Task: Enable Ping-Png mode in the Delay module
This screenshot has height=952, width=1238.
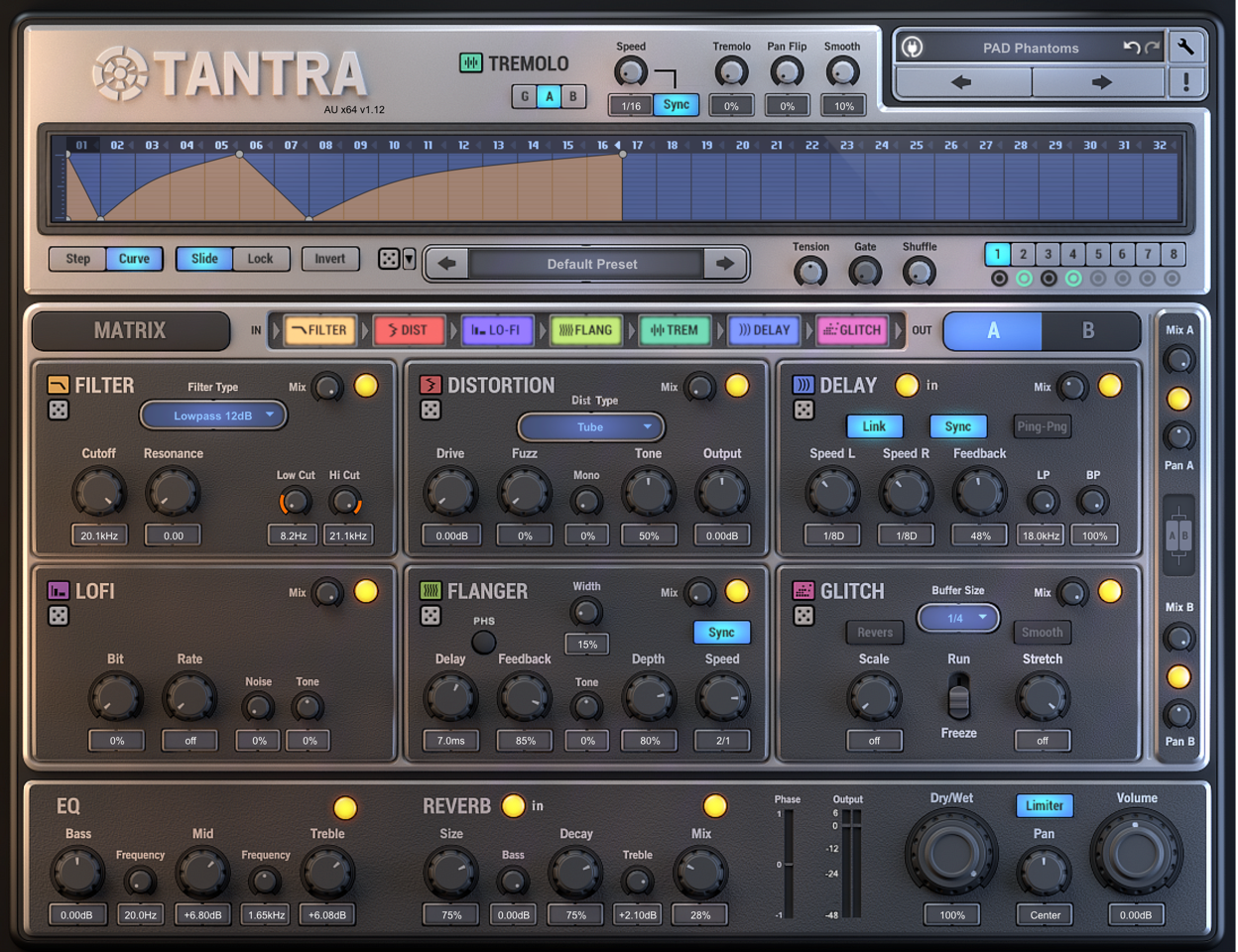Action: [1042, 426]
